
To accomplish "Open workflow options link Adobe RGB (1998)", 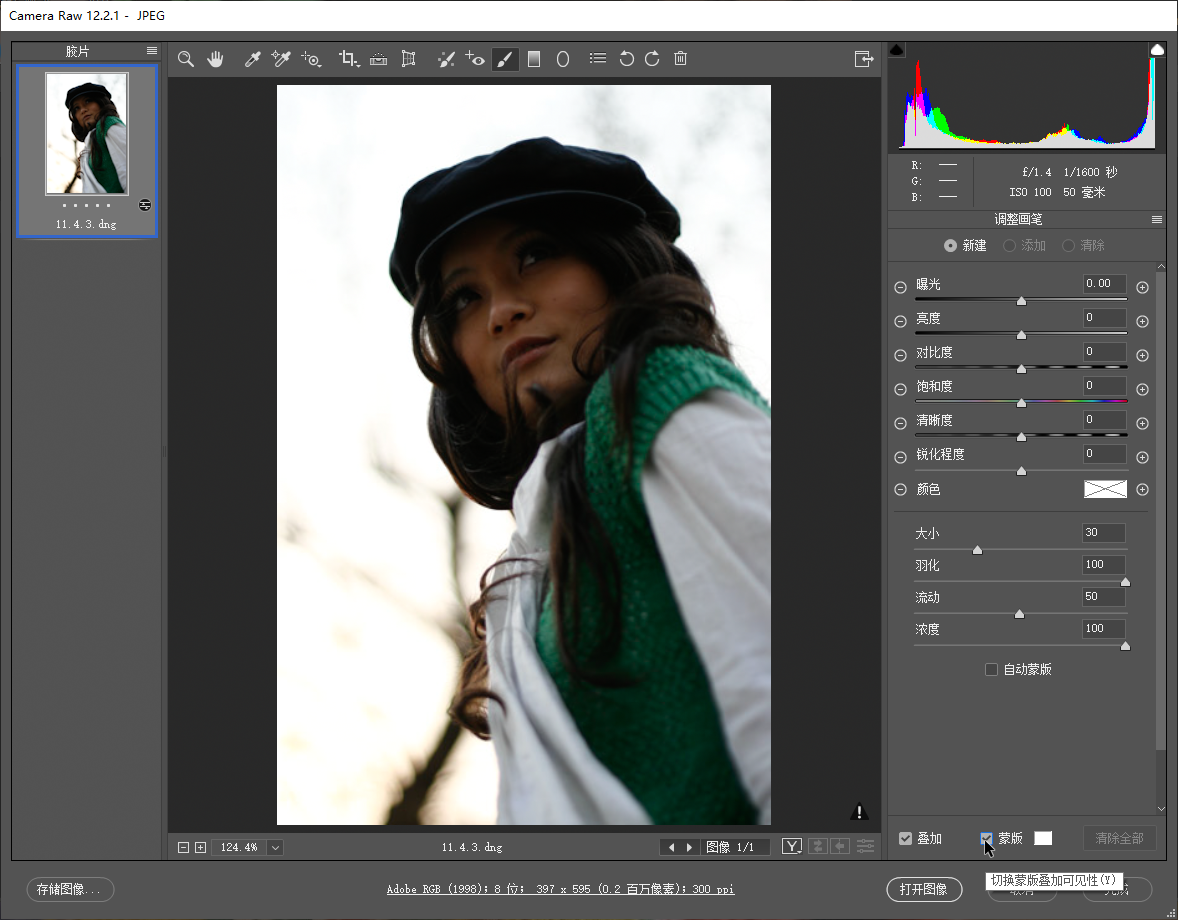I will [x=560, y=889].
